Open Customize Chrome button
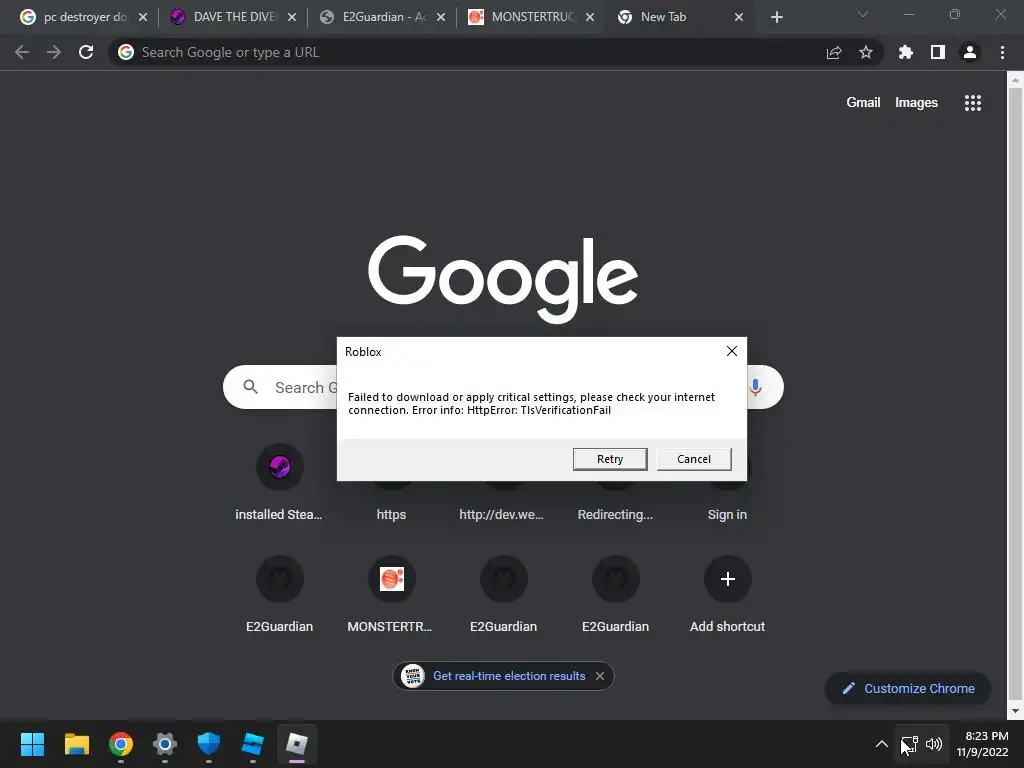1024x768 pixels. pos(908,688)
